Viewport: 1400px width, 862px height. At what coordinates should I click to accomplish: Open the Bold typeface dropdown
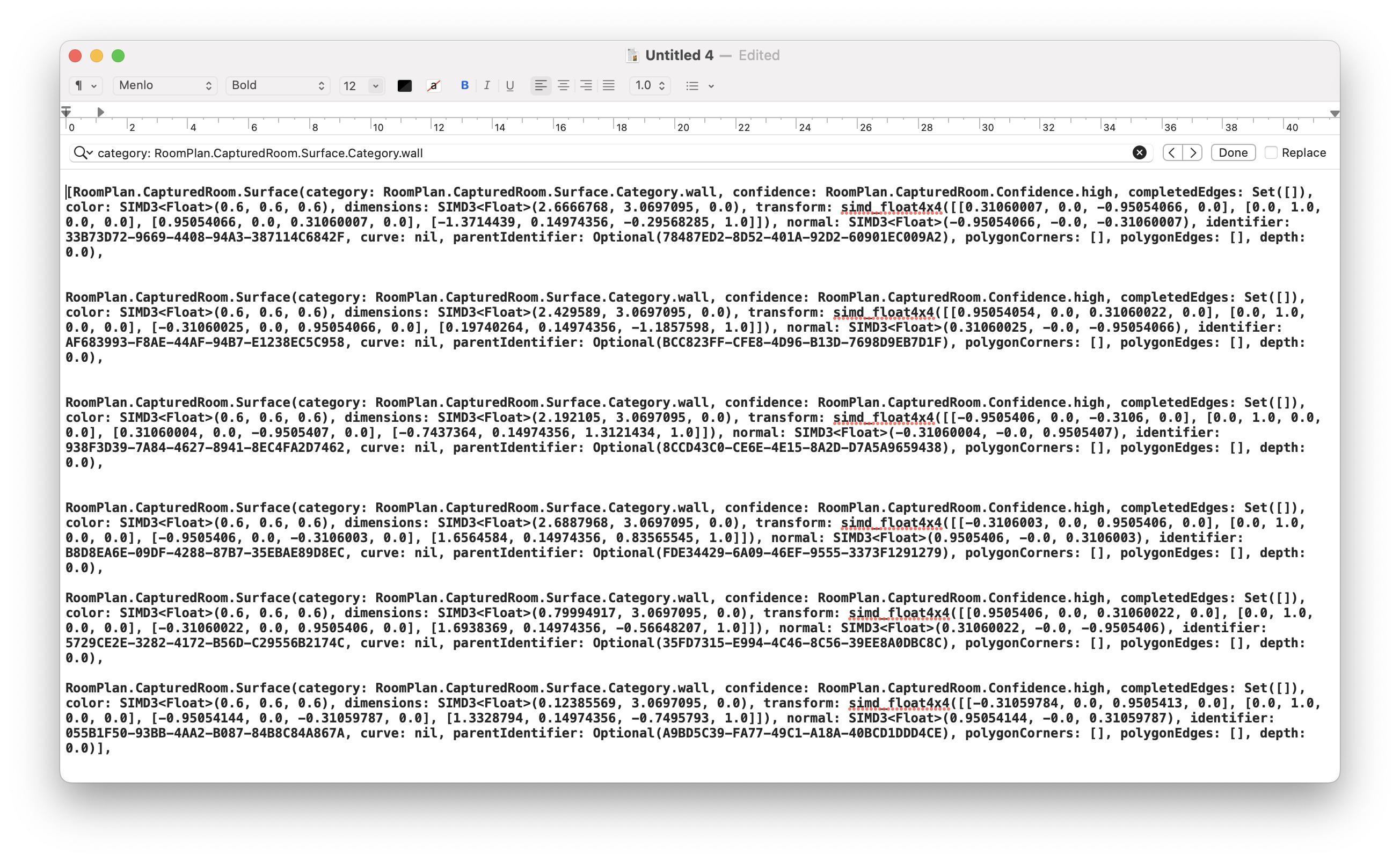pos(278,85)
